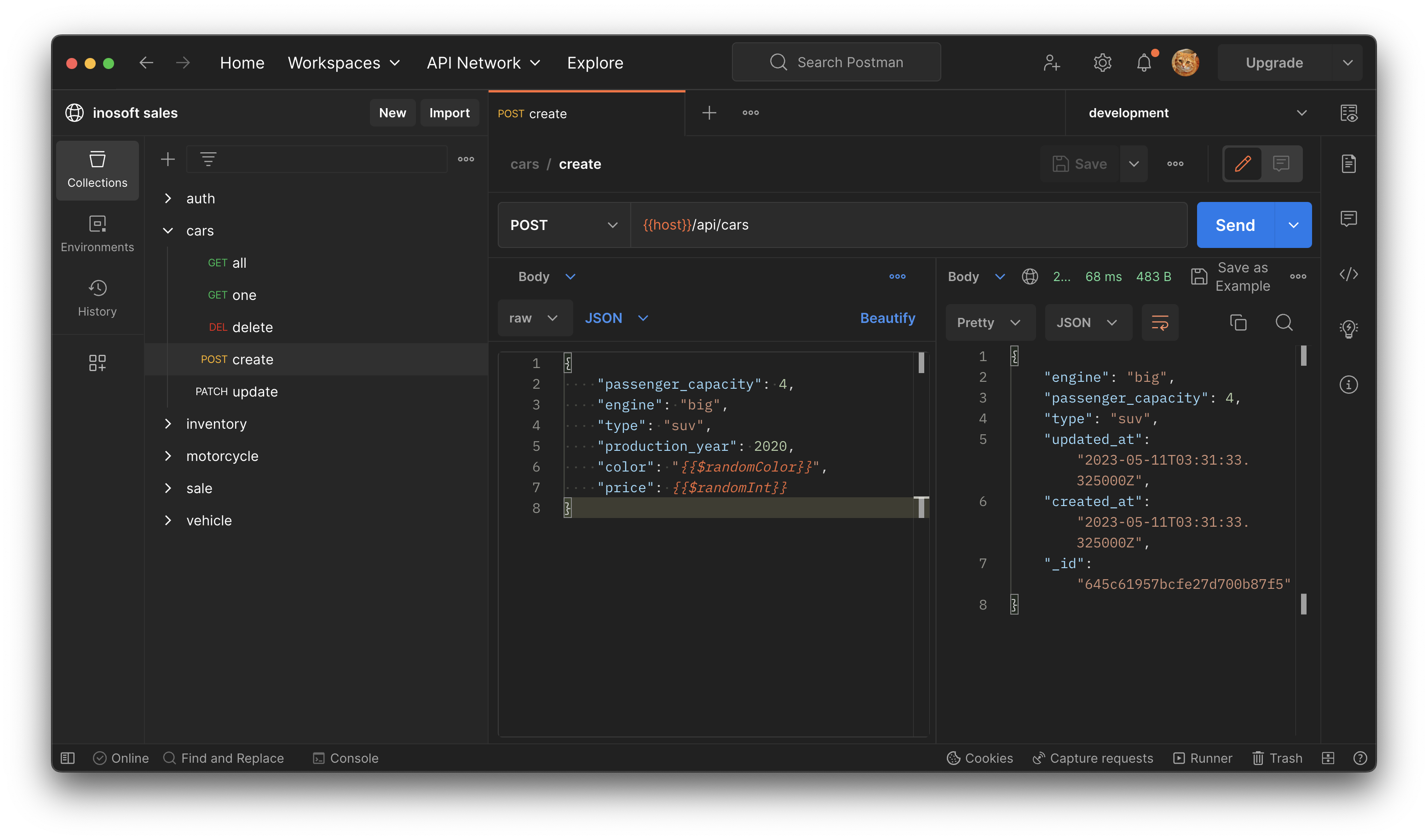
Task: Toggle two pane layout icon in status bar
Action: (1328, 759)
